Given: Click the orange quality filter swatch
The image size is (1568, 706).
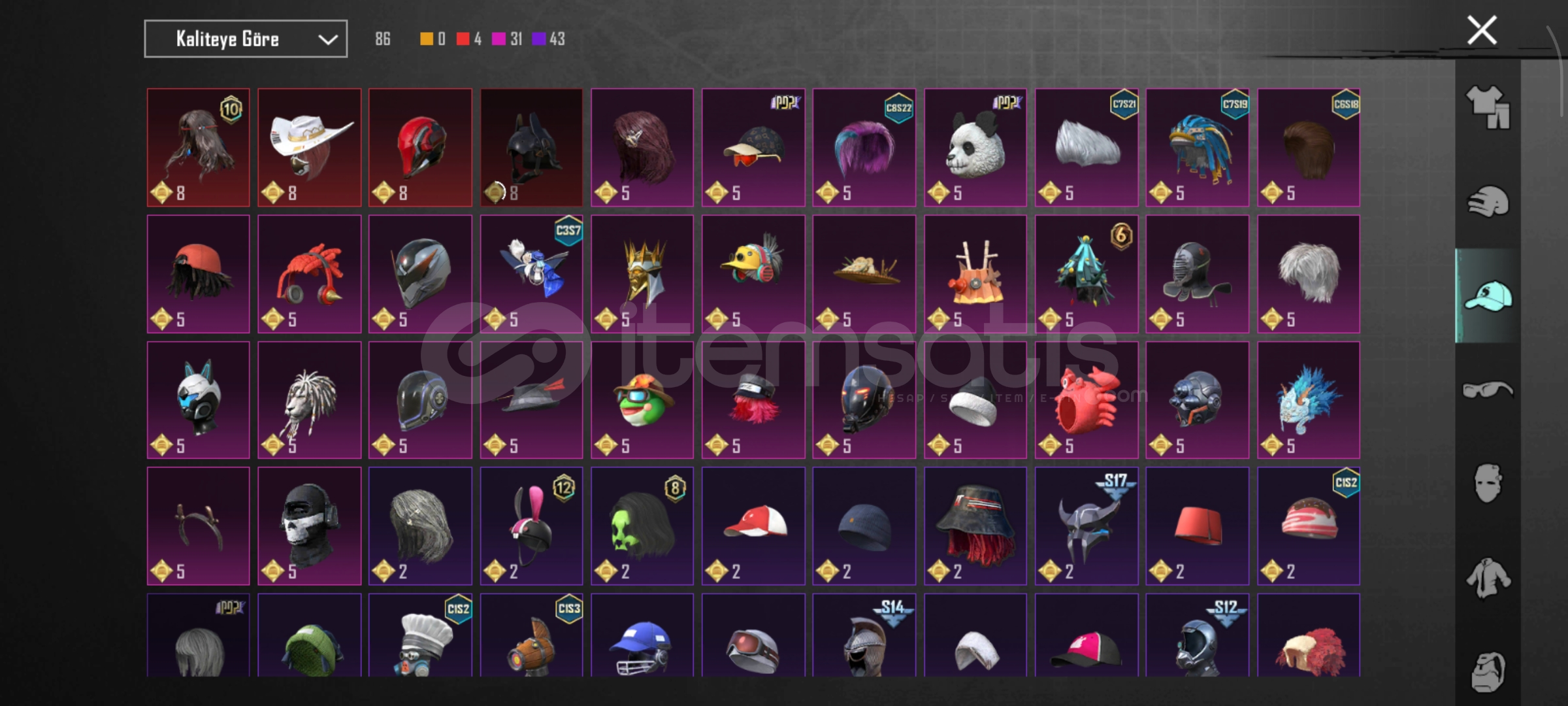Looking at the screenshot, I should 426,39.
